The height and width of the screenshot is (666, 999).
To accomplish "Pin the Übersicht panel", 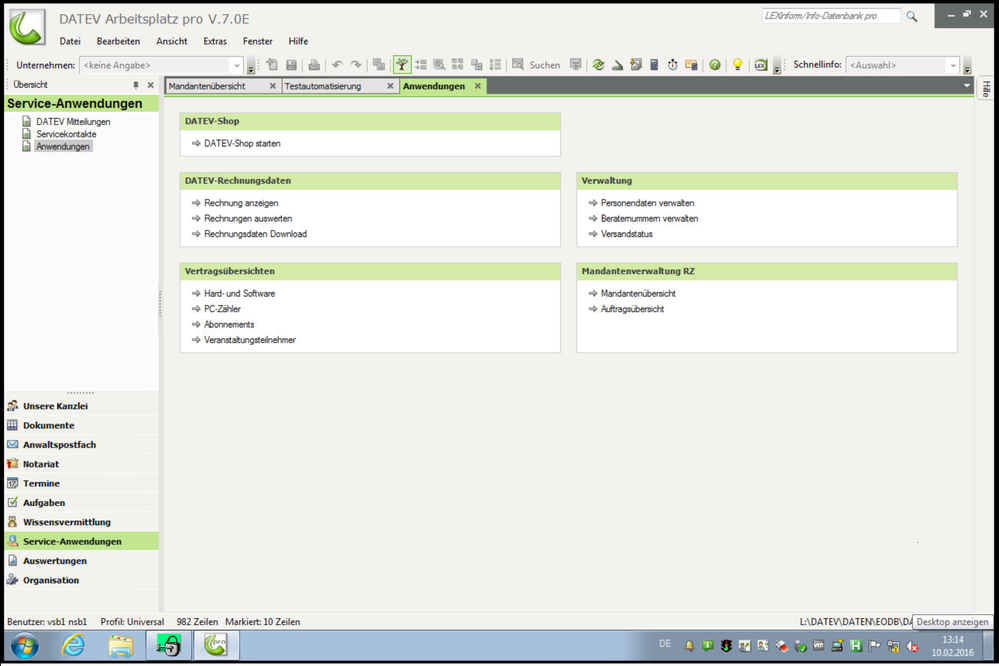I will (x=136, y=85).
